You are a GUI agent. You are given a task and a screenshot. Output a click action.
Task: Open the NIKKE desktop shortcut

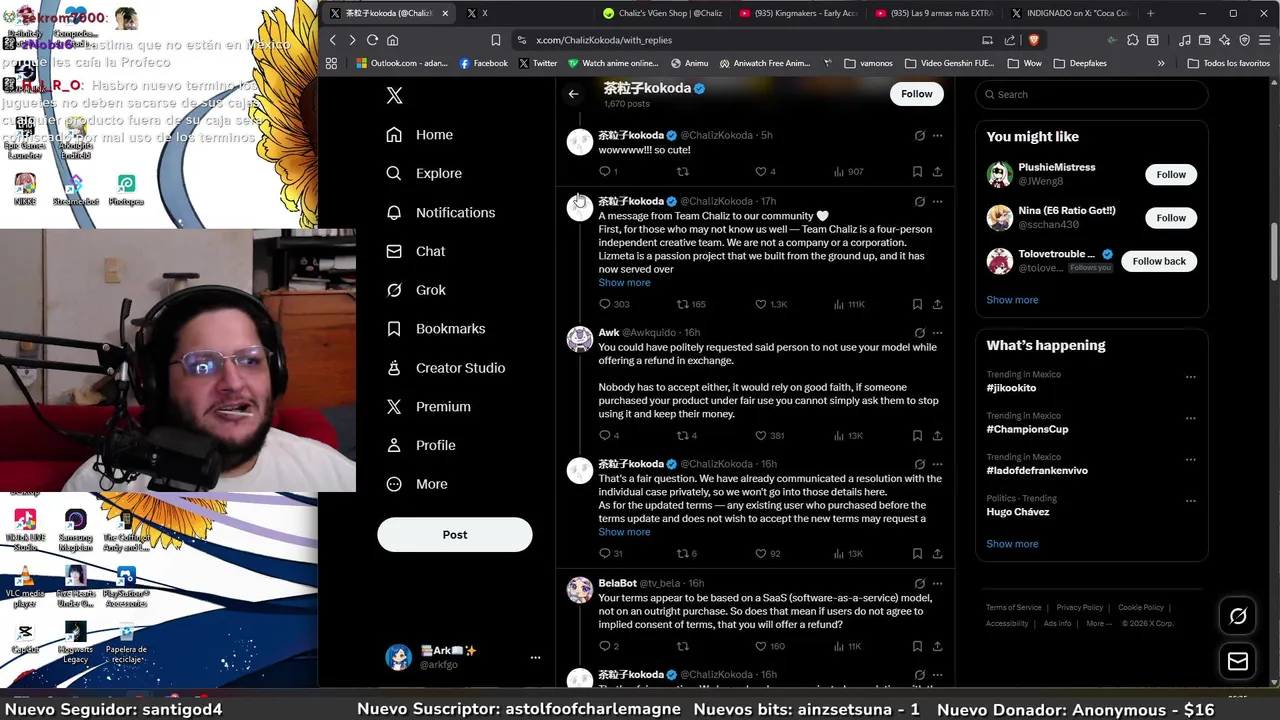[x=25, y=189]
